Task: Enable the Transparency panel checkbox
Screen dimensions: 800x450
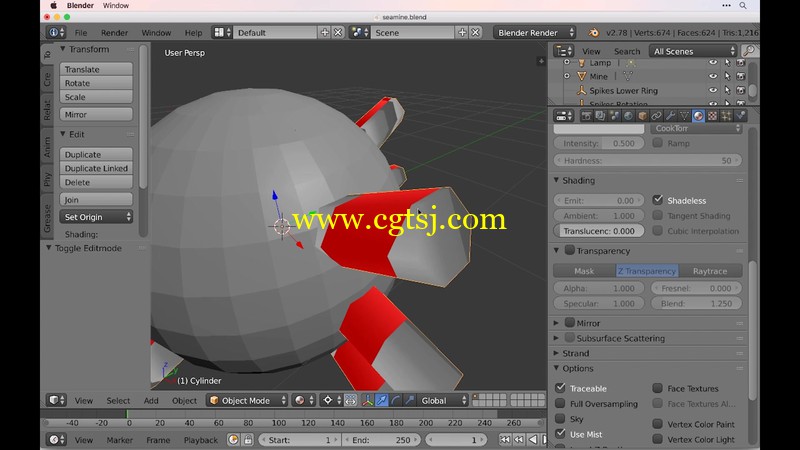Action: coord(570,251)
